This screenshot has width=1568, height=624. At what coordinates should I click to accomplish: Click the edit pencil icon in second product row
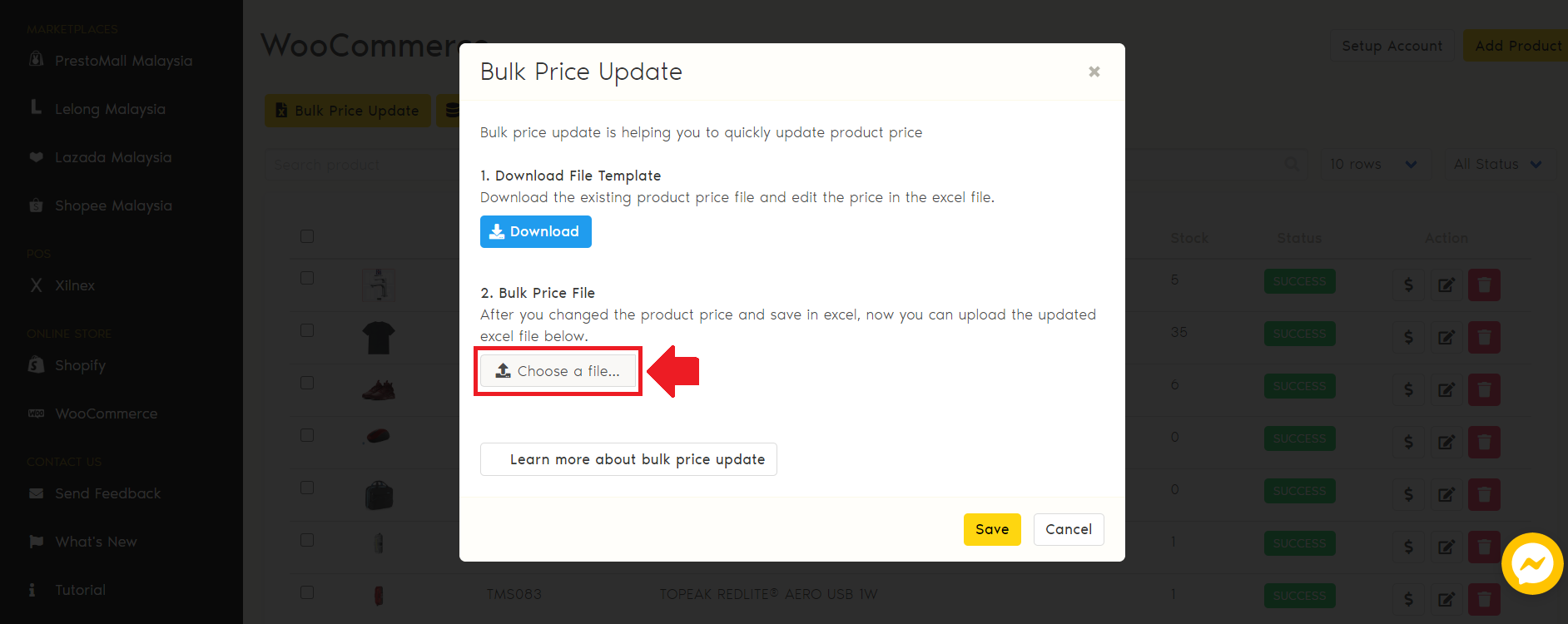click(1446, 337)
